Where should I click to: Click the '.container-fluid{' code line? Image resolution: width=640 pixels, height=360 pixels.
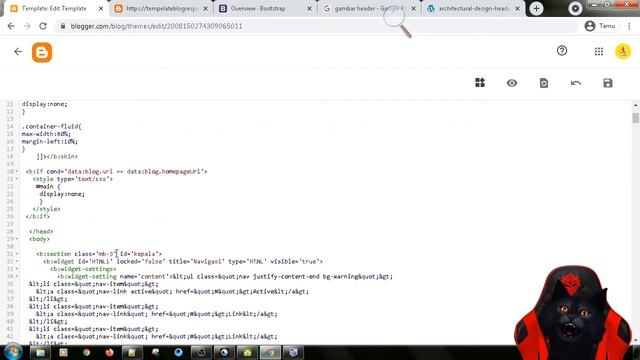pos(51,127)
